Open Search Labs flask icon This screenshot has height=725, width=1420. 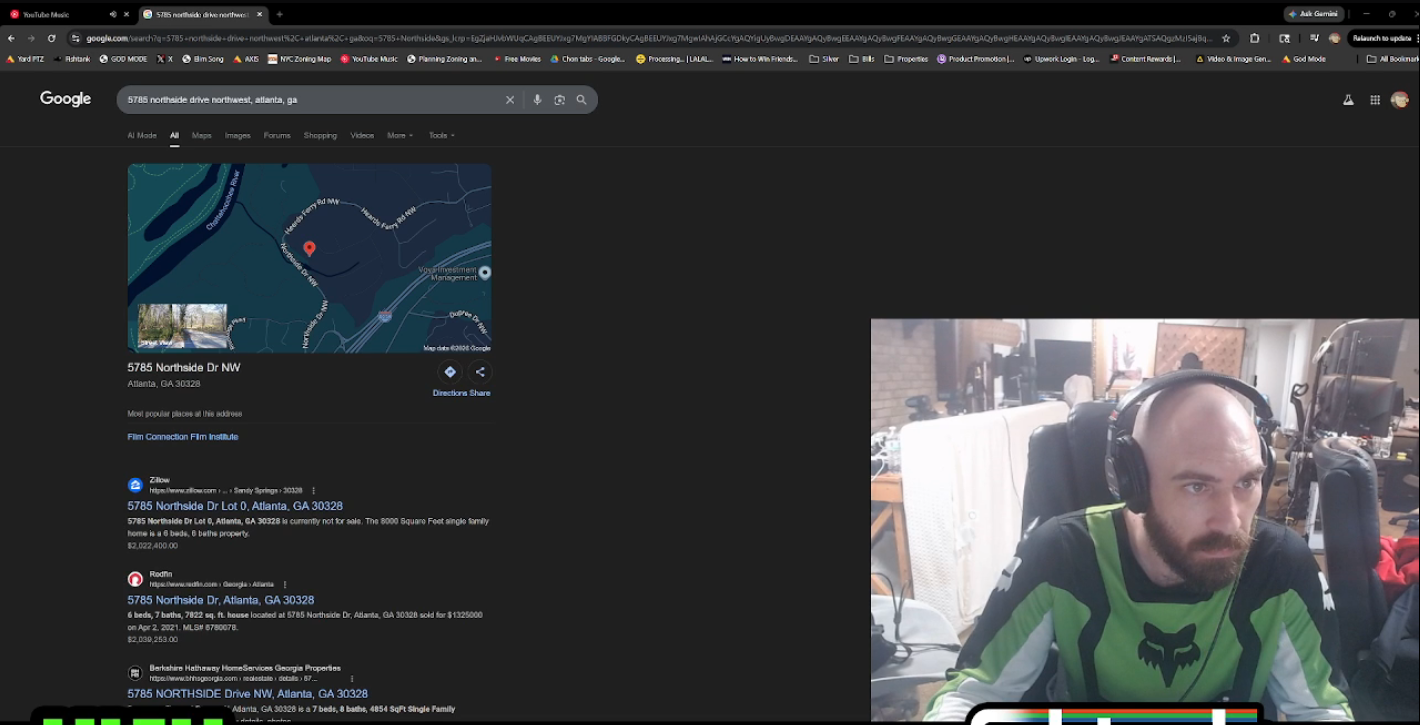click(1348, 100)
